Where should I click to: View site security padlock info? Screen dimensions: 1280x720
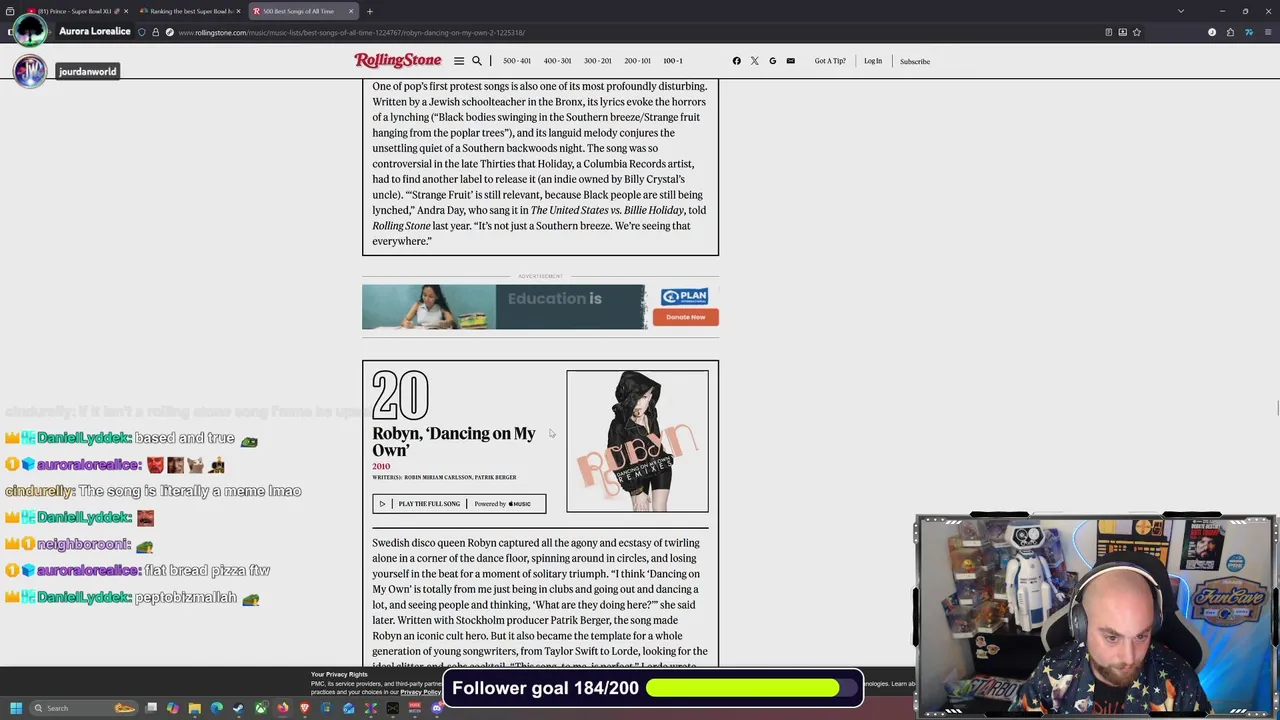[x=155, y=32]
